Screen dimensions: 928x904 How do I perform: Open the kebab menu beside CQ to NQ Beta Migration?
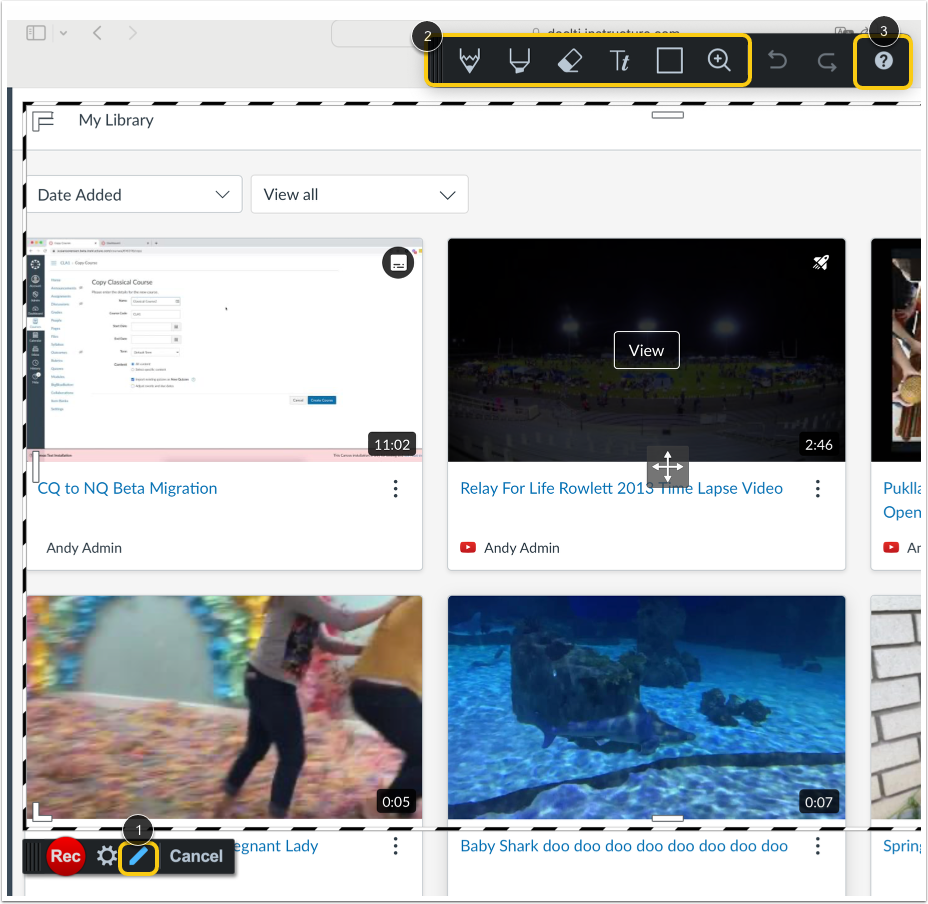click(395, 488)
